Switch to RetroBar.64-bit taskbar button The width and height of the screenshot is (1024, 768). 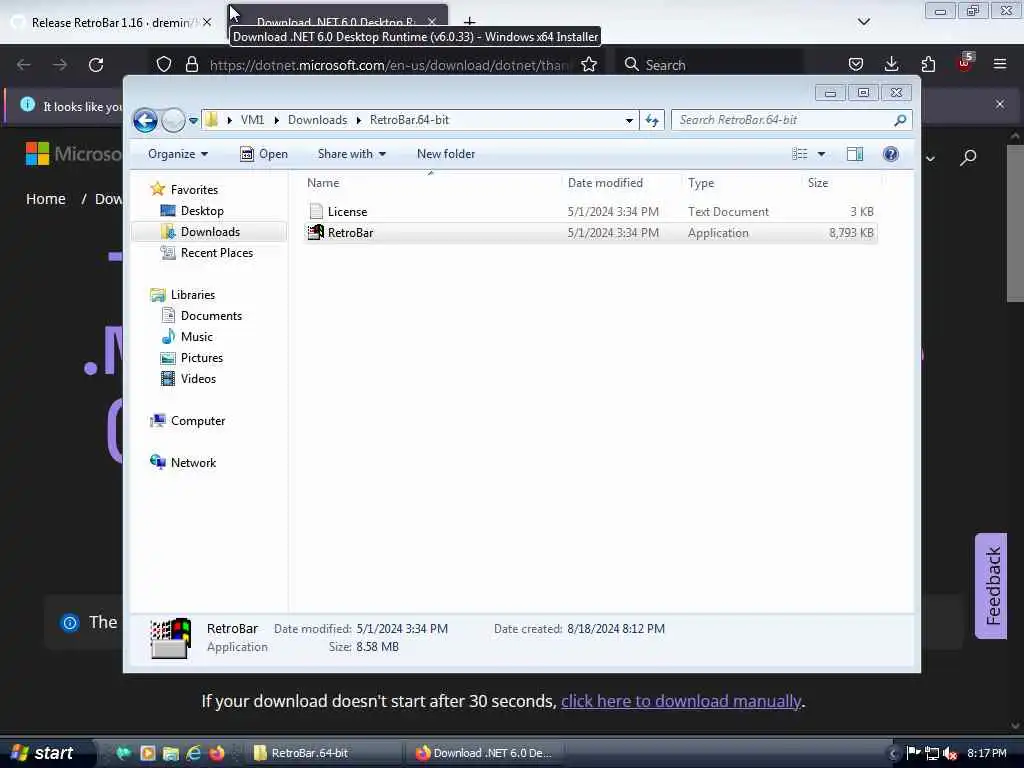click(325, 753)
